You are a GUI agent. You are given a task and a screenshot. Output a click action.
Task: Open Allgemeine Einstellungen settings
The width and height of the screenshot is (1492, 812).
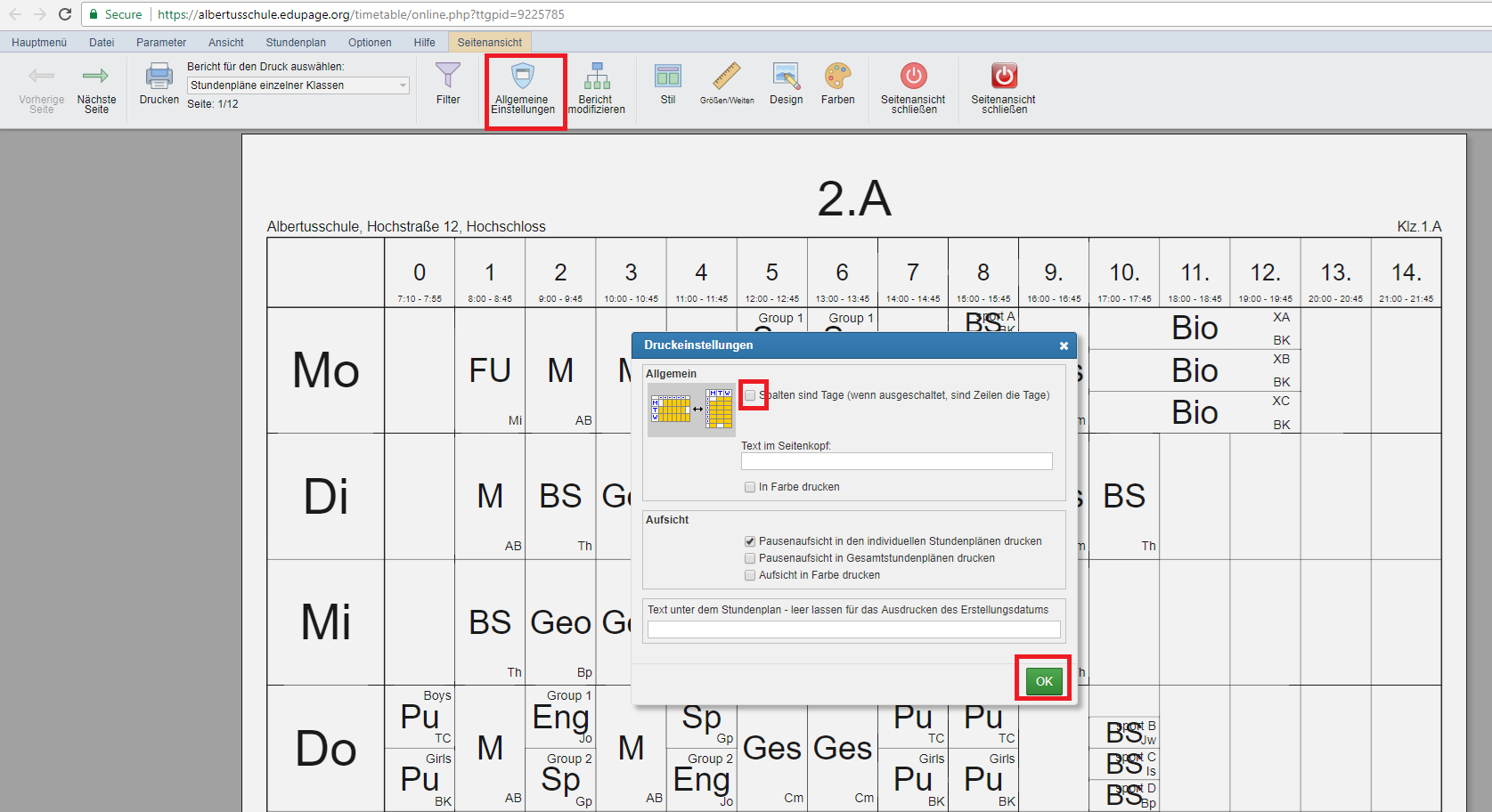pos(524,77)
